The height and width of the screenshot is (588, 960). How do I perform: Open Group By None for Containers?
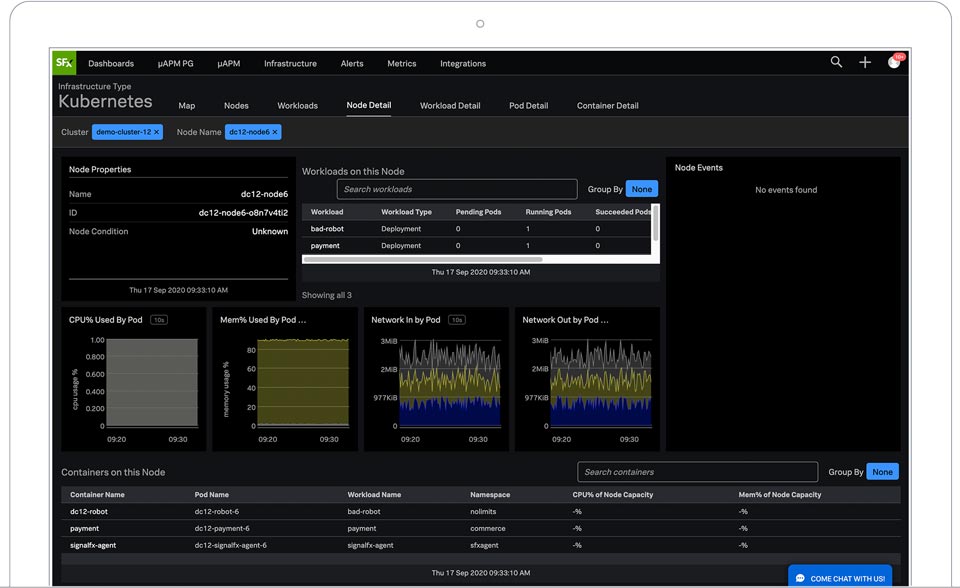tap(882, 472)
